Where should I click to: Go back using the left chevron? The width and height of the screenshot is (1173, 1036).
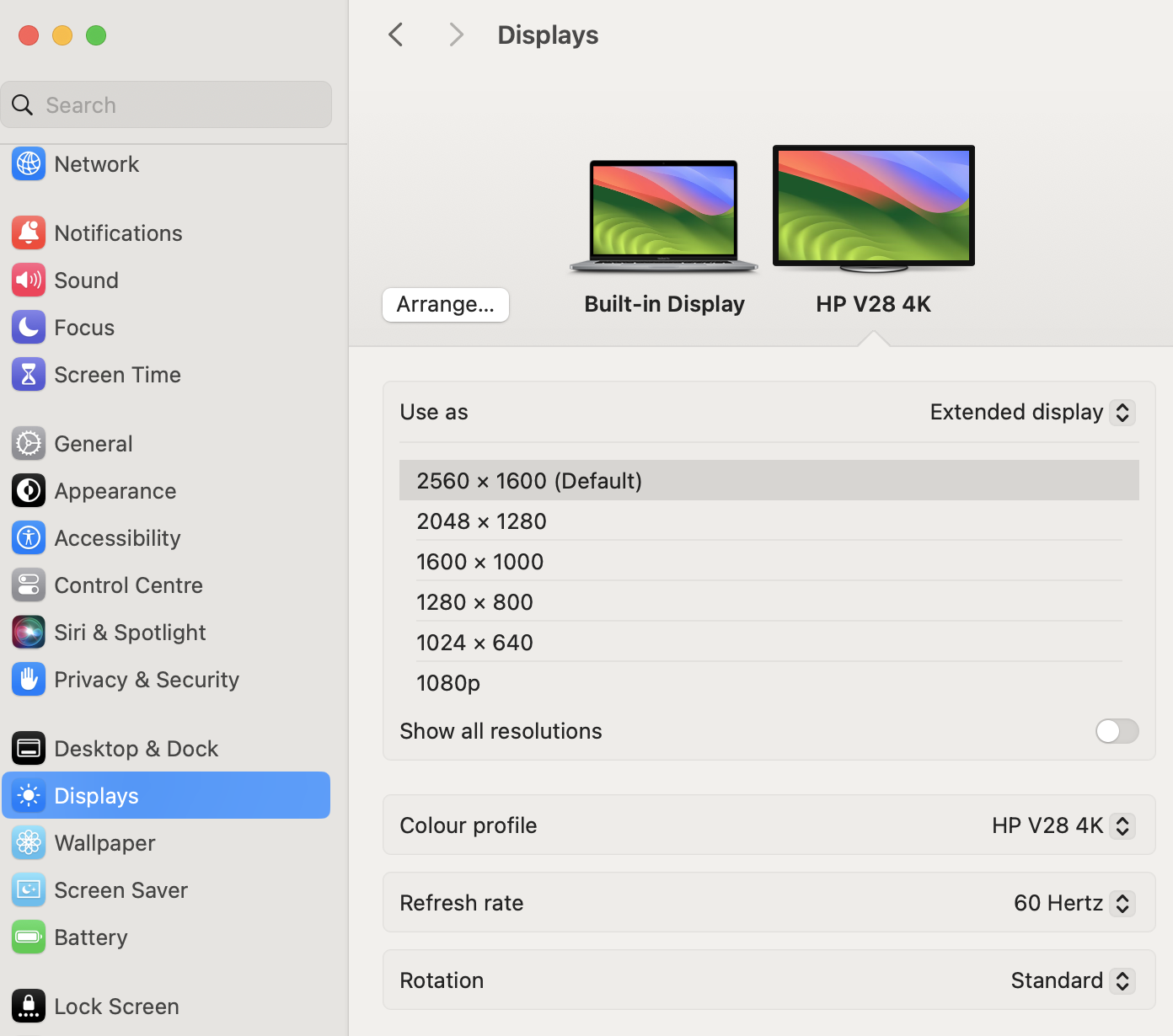(x=396, y=35)
